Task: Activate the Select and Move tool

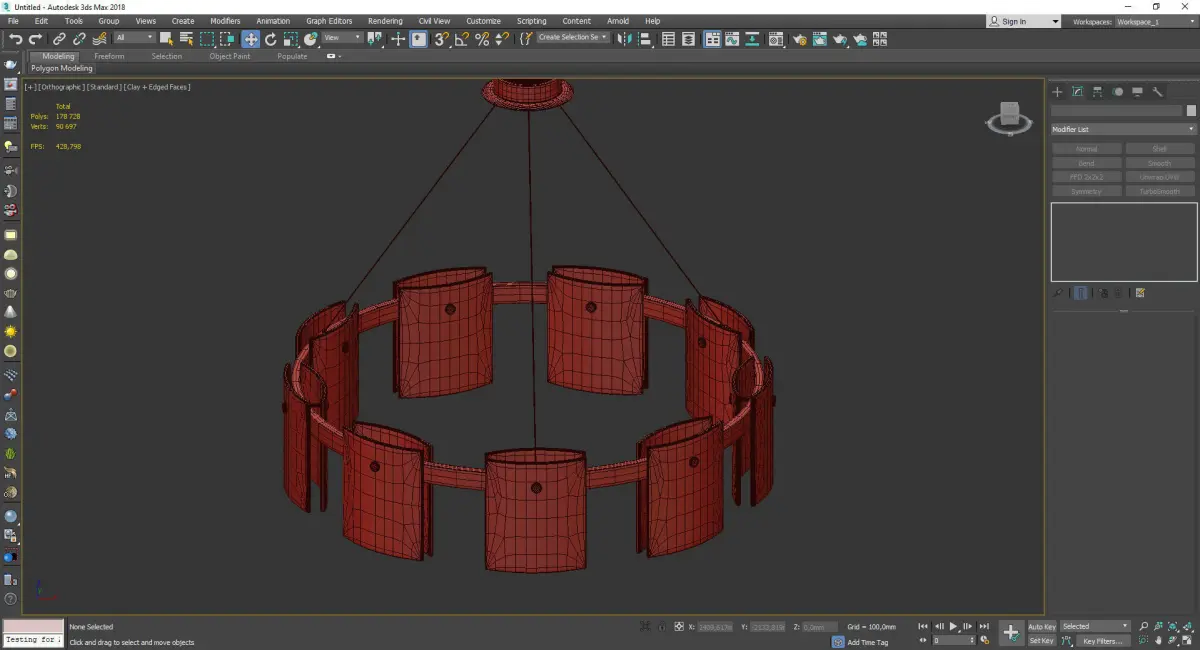Action: 250,39
